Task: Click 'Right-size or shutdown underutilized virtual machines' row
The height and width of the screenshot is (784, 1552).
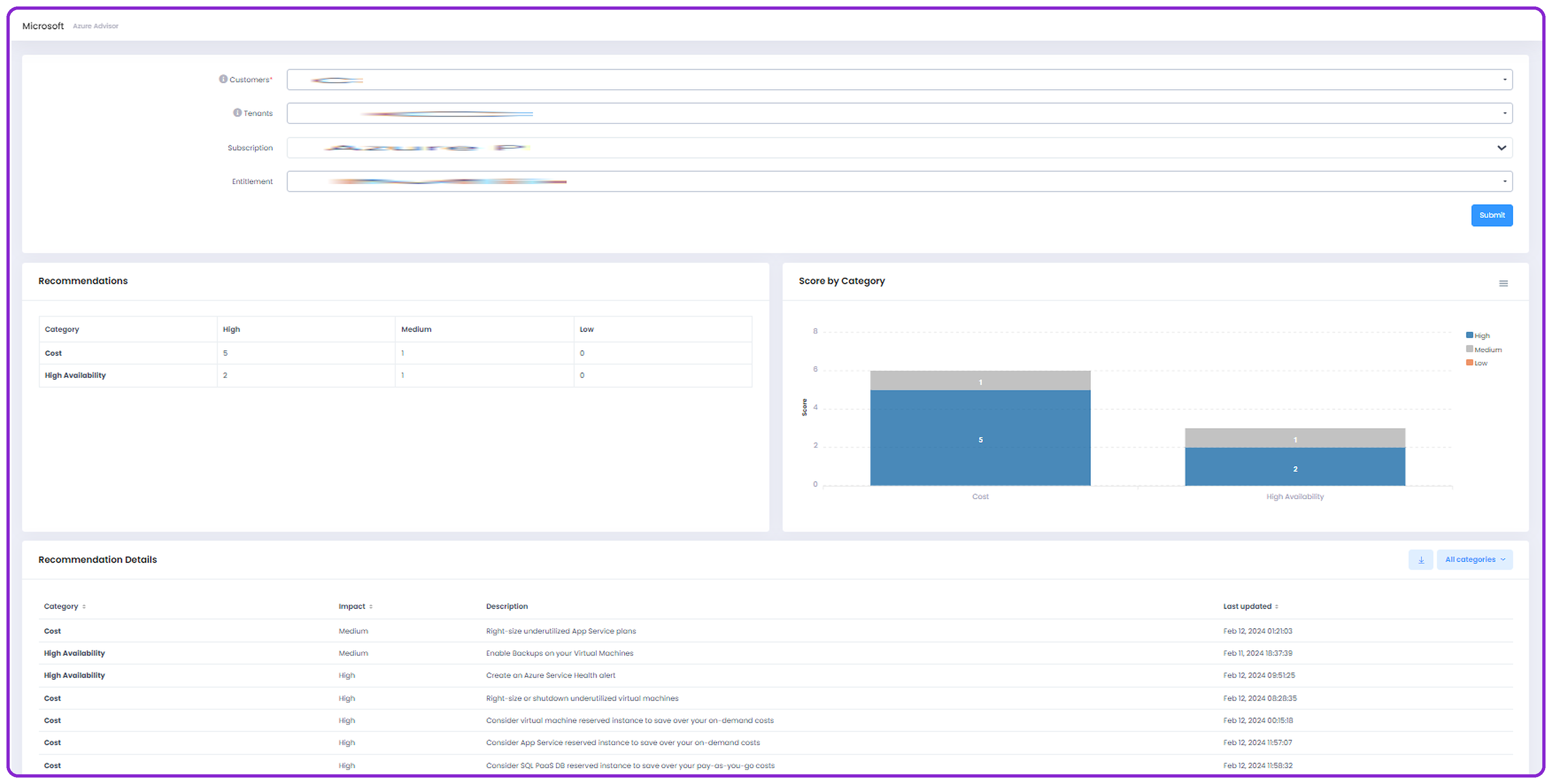Action: coord(776,698)
